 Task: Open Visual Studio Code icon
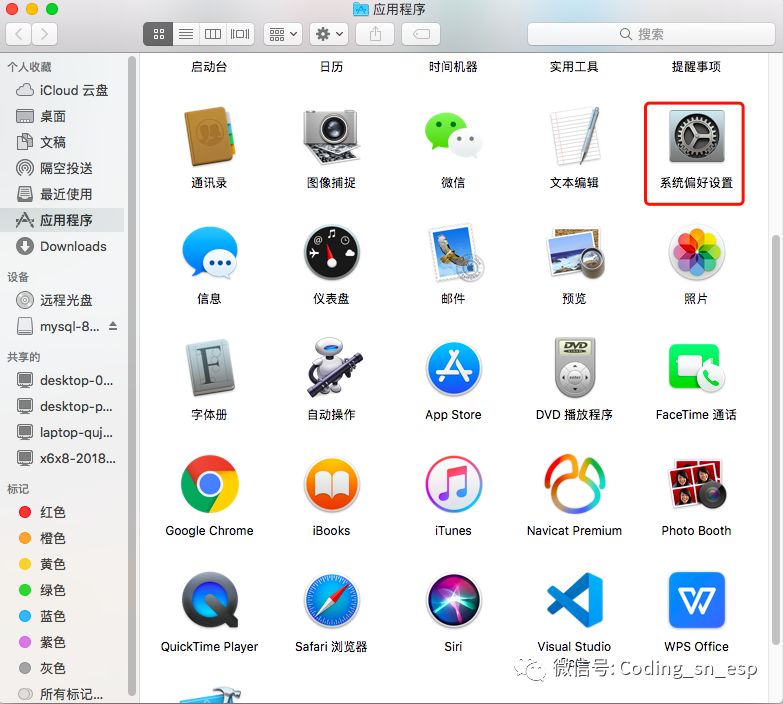coord(575,600)
